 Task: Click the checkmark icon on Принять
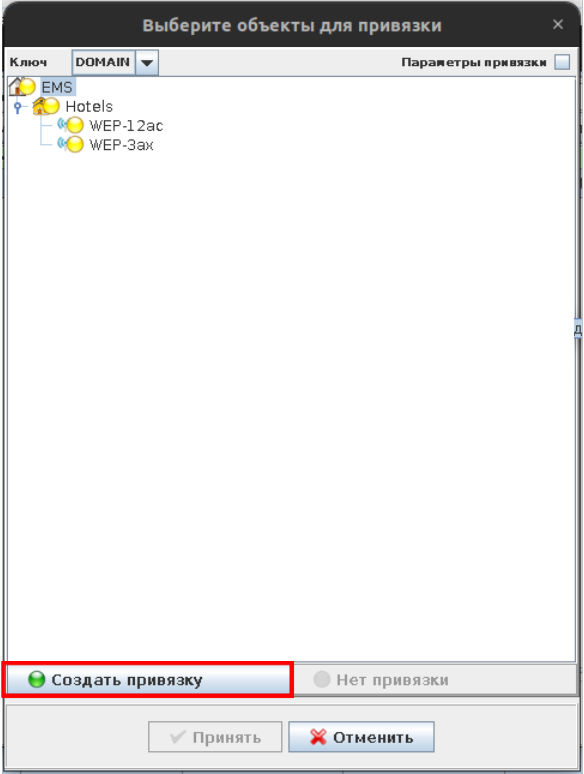click(x=178, y=737)
